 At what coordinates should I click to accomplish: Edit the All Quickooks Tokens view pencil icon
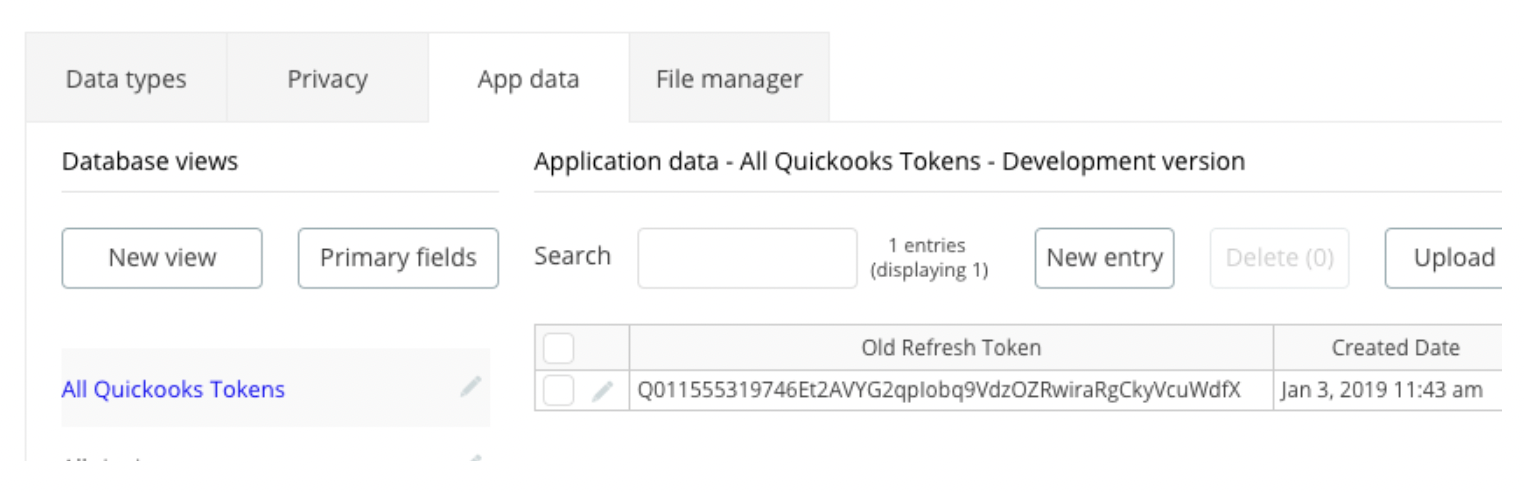471,387
